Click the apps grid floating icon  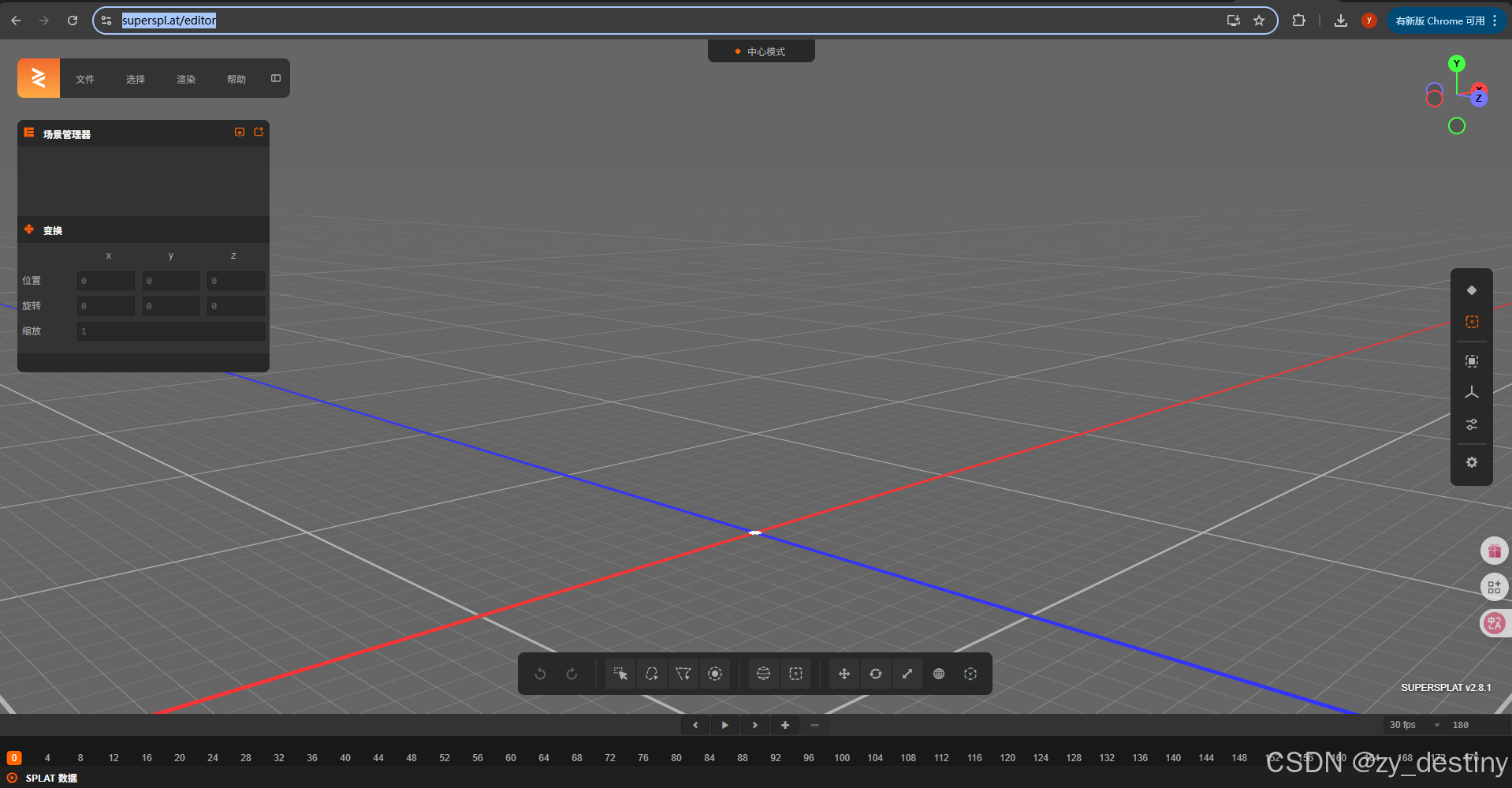1495,587
